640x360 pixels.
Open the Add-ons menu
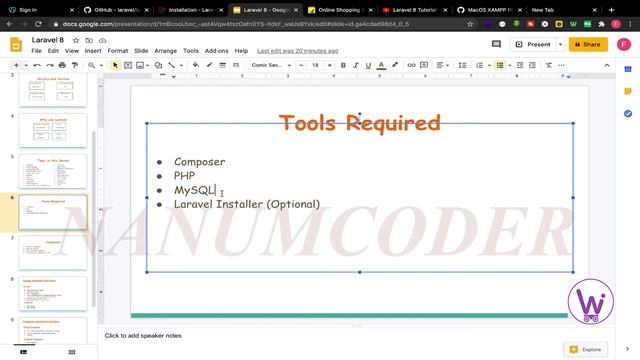click(x=216, y=51)
